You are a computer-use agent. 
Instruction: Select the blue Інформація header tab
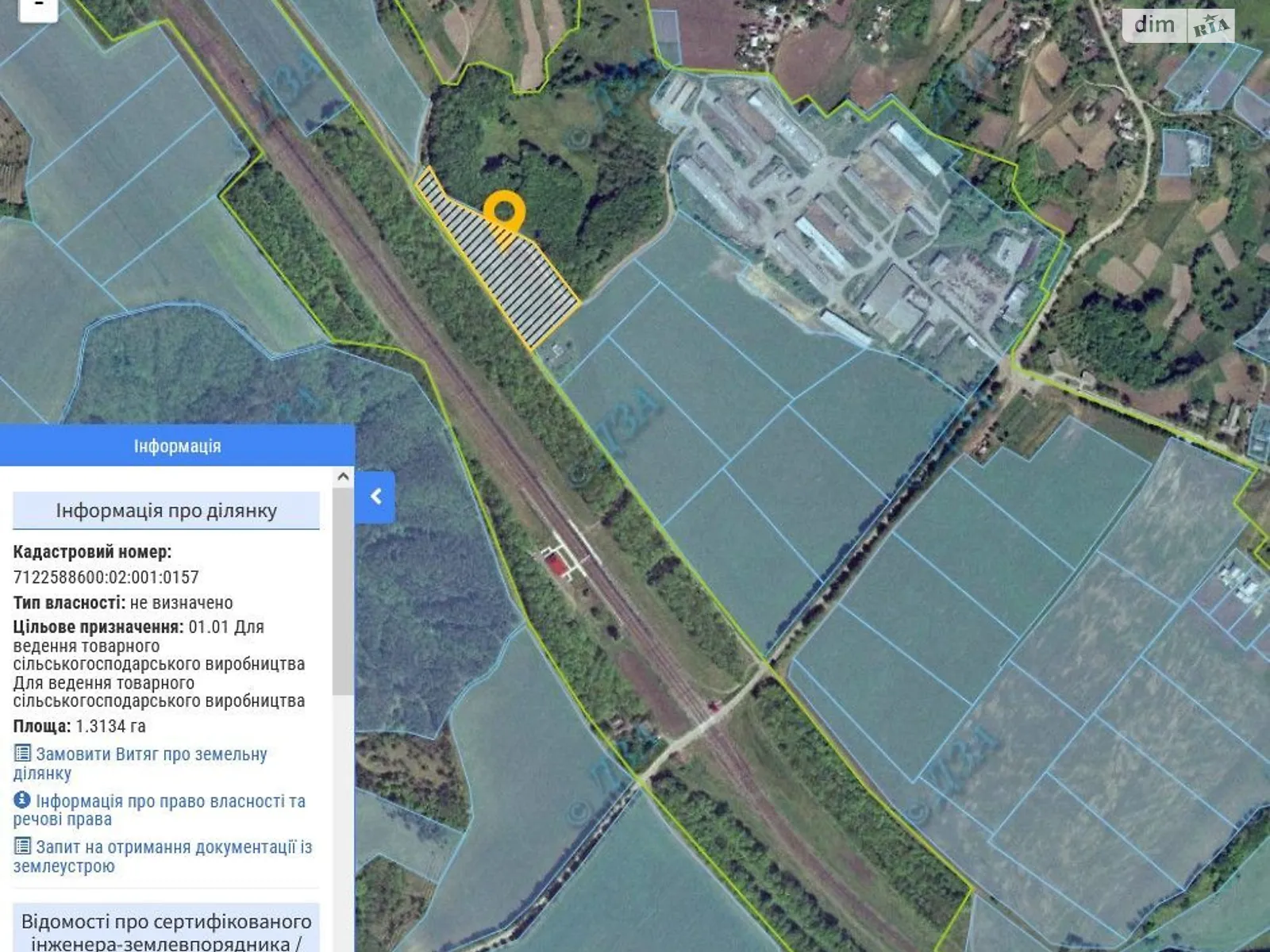coord(177,446)
